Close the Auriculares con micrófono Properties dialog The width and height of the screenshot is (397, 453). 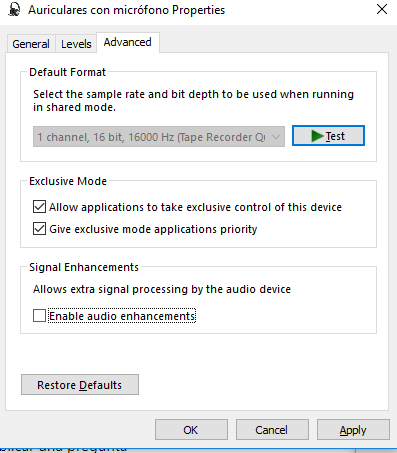pos(382,9)
